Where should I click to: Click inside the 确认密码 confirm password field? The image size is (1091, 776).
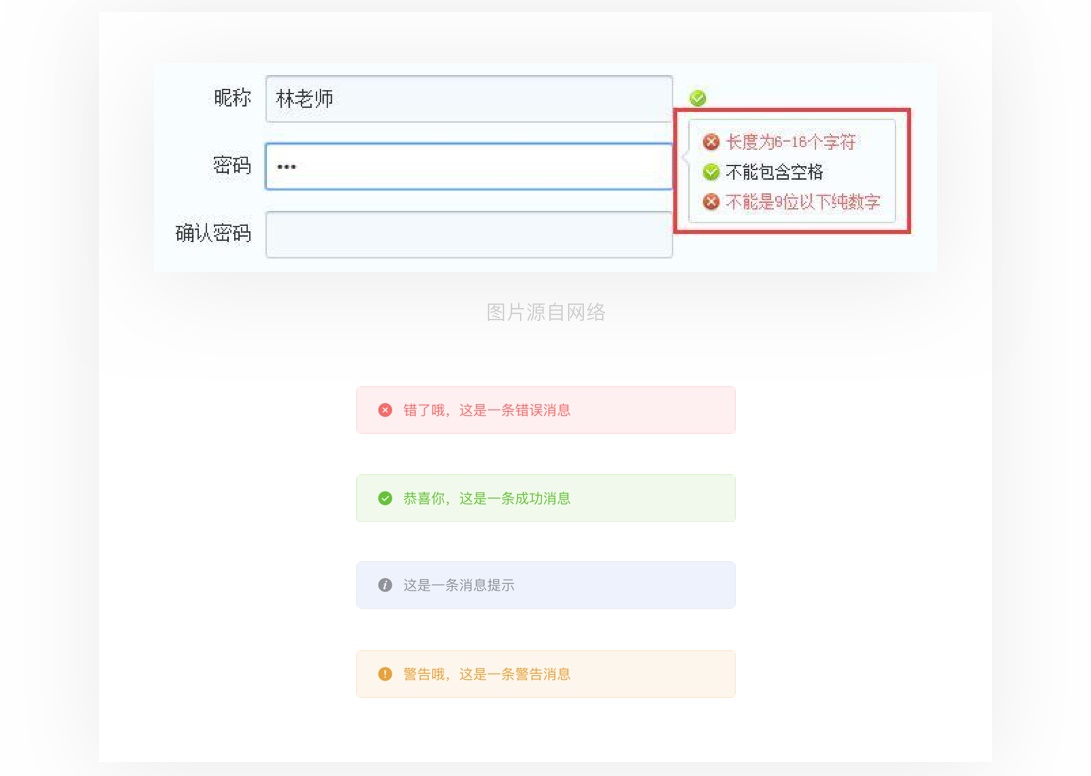tap(468, 234)
